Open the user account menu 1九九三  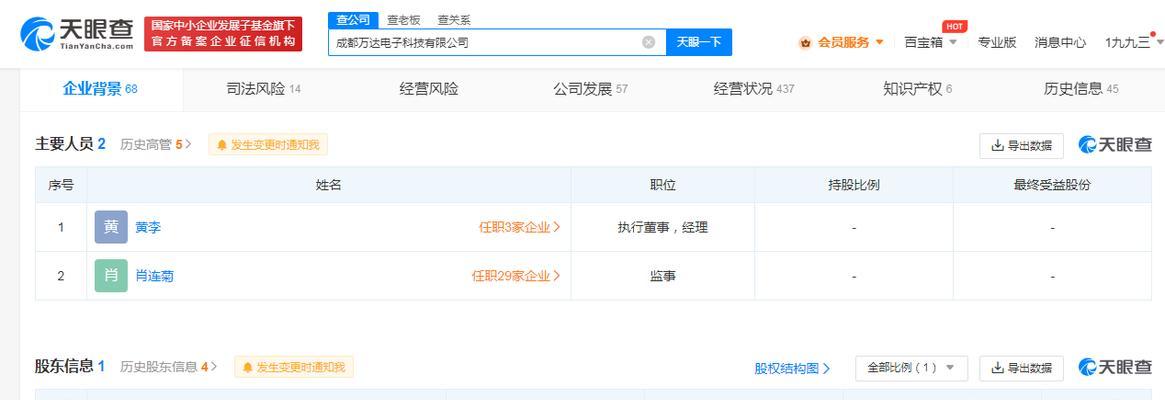coord(1133,42)
